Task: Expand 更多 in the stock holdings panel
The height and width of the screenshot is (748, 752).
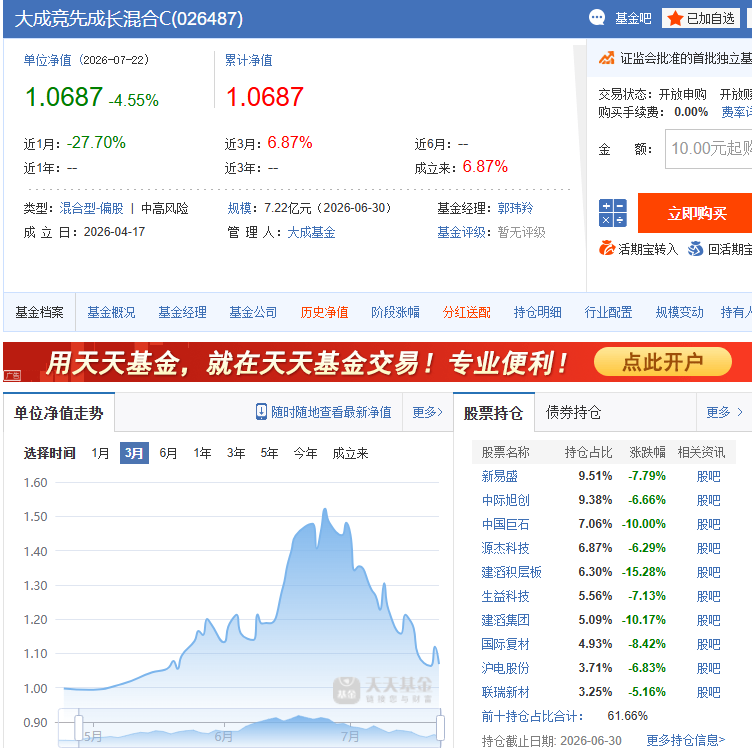Action: pos(724,412)
